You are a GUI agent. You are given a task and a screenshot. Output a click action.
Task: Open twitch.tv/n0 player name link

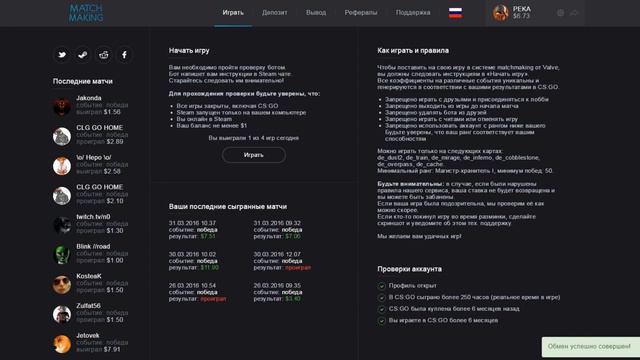coord(93,217)
